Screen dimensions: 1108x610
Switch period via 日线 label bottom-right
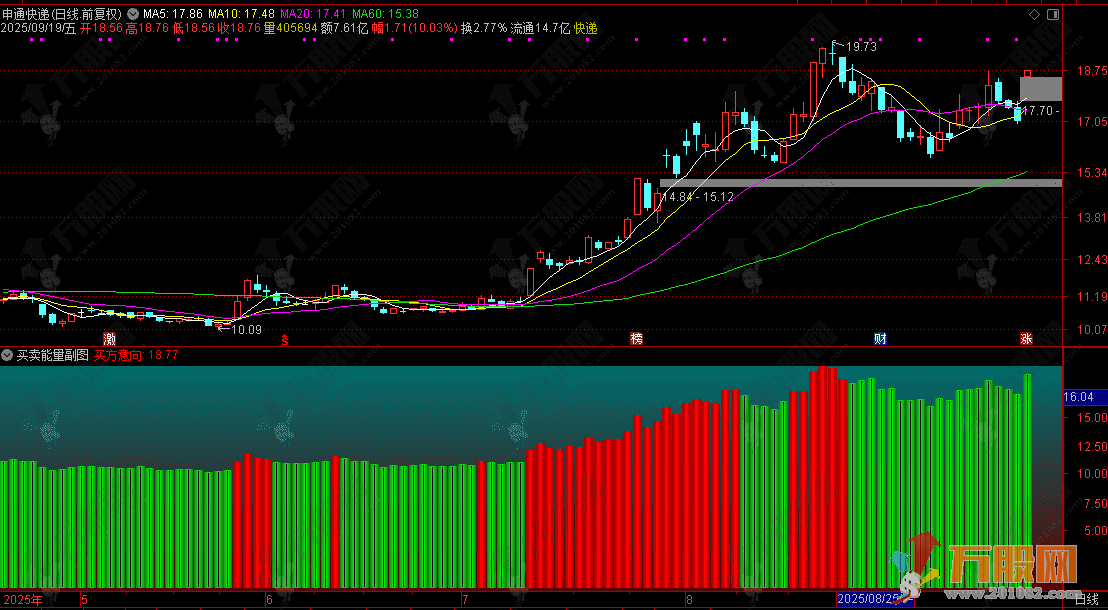(x=1085, y=600)
